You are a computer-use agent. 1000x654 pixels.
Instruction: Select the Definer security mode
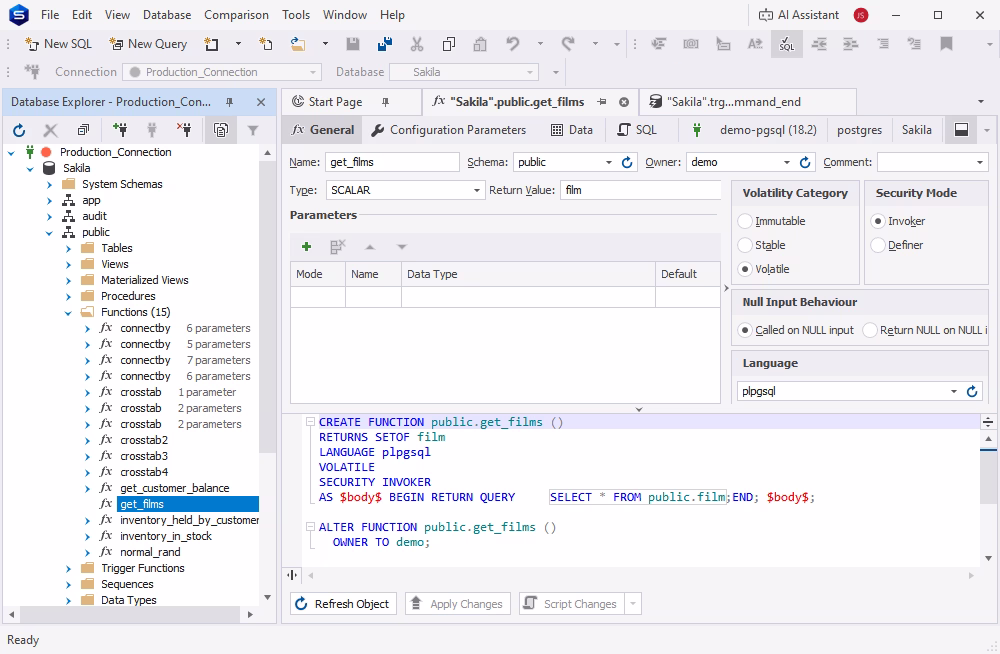tap(897, 245)
